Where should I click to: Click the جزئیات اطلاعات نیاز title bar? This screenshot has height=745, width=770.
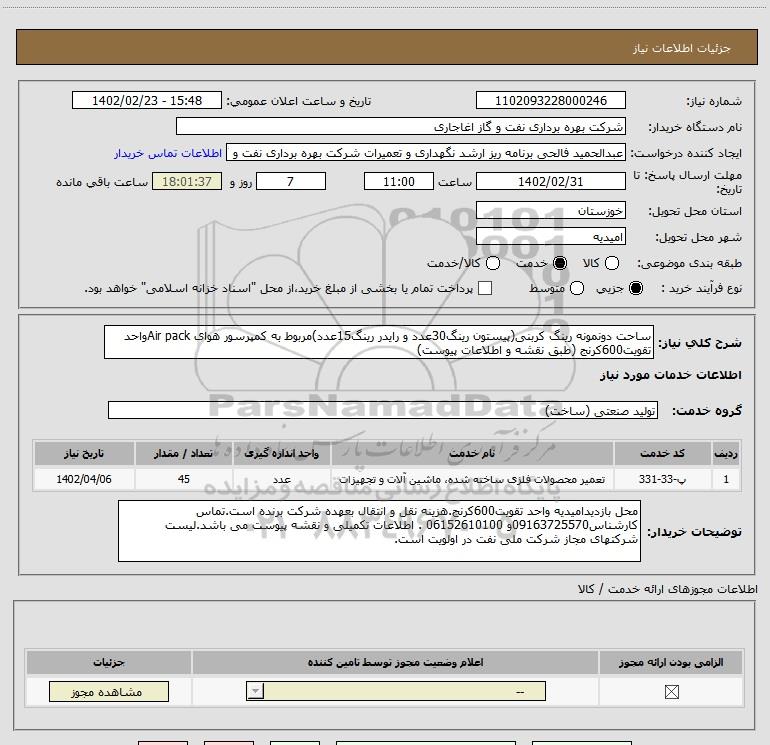point(386,47)
